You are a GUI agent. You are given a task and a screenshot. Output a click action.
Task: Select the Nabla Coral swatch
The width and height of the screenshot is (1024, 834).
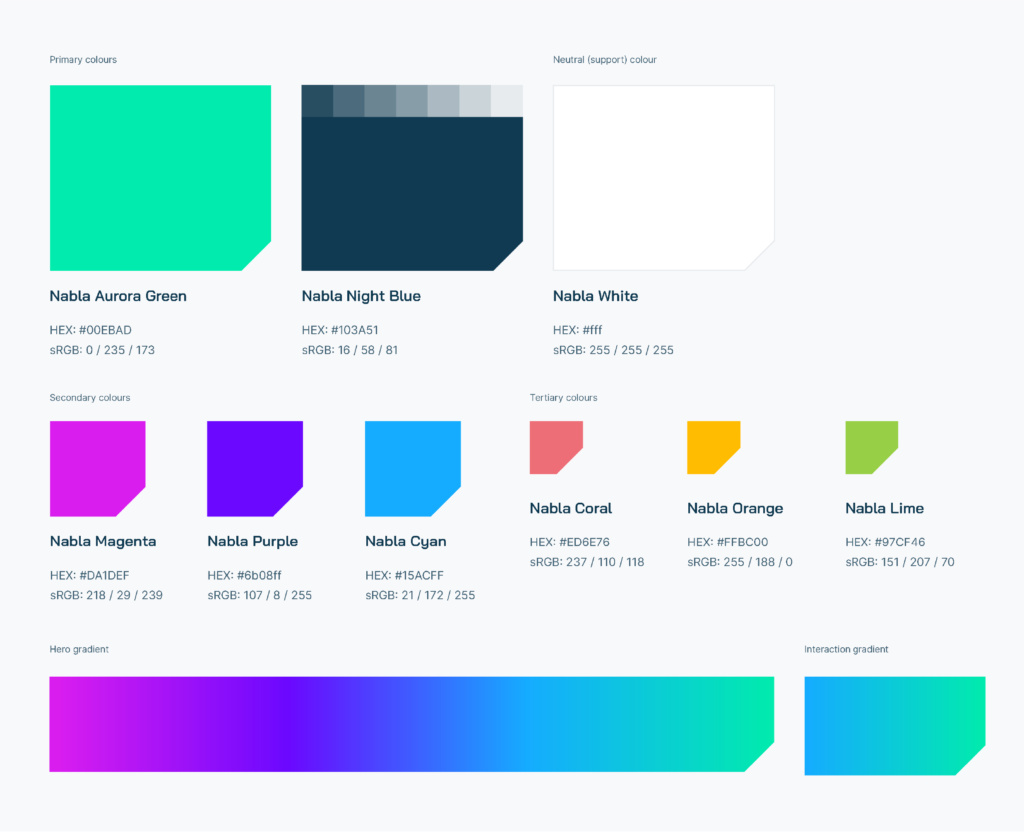[556, 447]
